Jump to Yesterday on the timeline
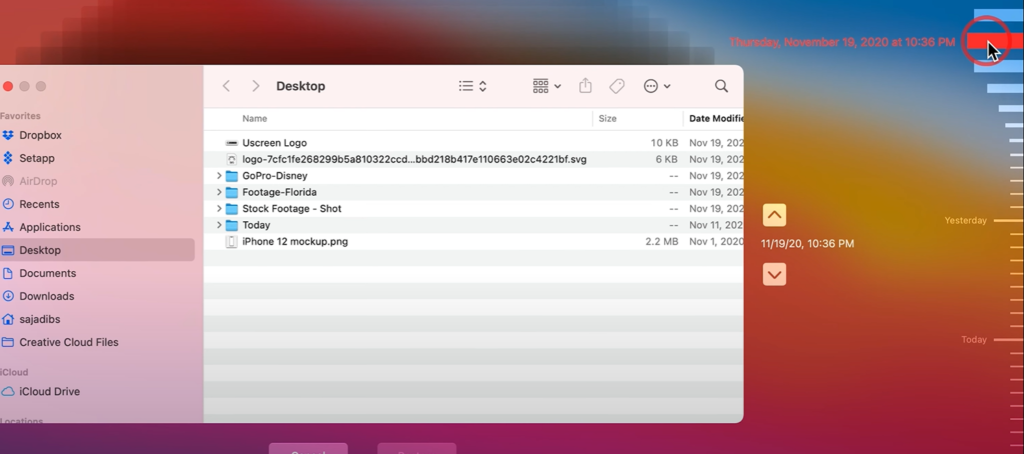Screen dimensions: 1024x454 point(966,221)
